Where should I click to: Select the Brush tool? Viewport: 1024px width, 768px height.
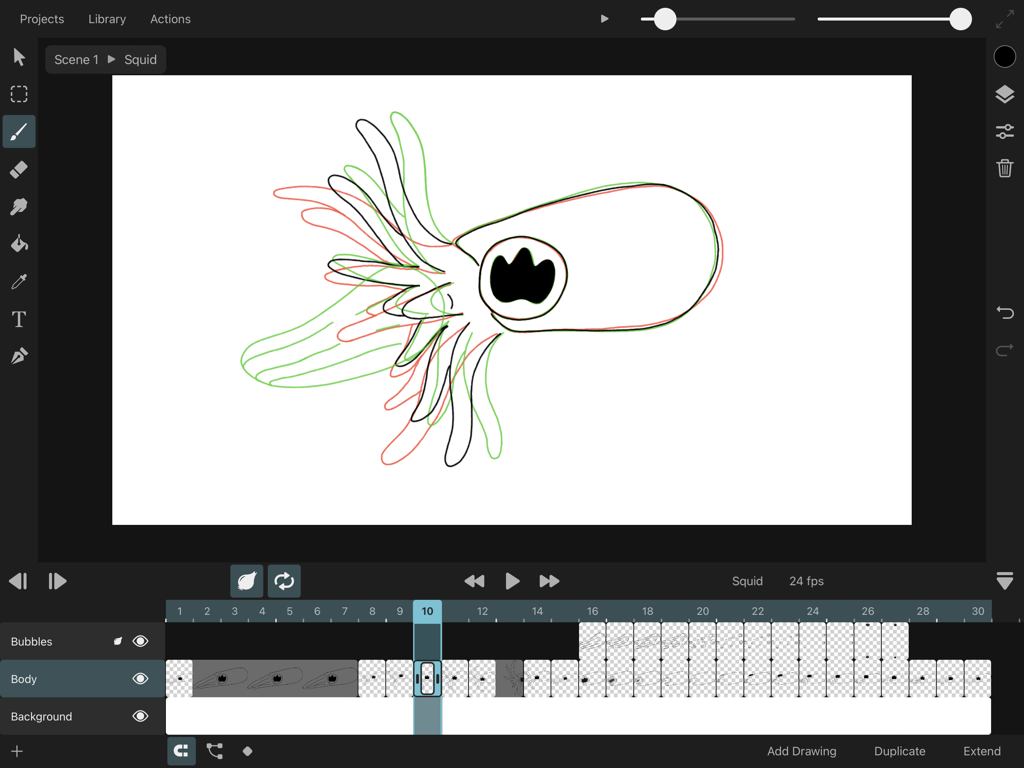tap(18, 131)
